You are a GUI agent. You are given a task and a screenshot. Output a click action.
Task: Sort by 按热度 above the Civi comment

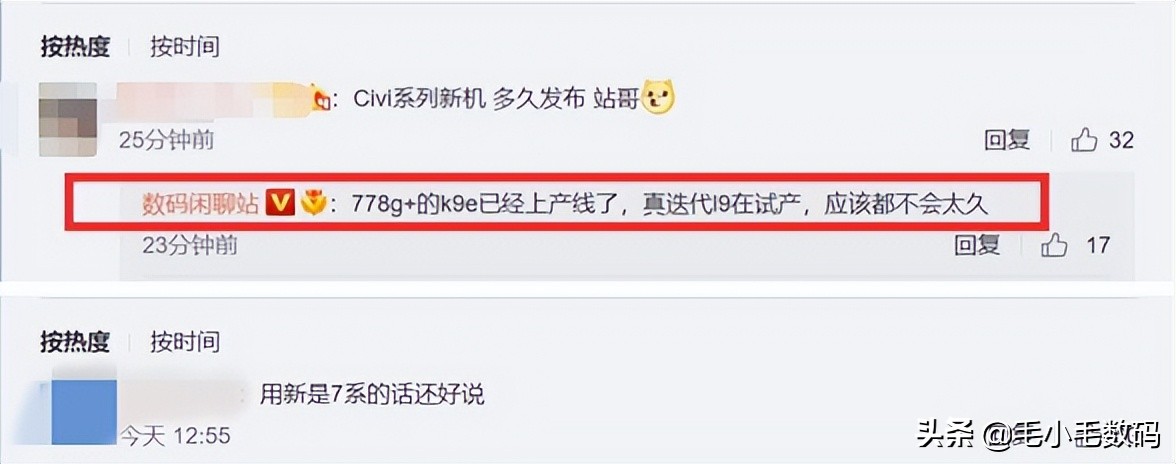coord(75,46)
